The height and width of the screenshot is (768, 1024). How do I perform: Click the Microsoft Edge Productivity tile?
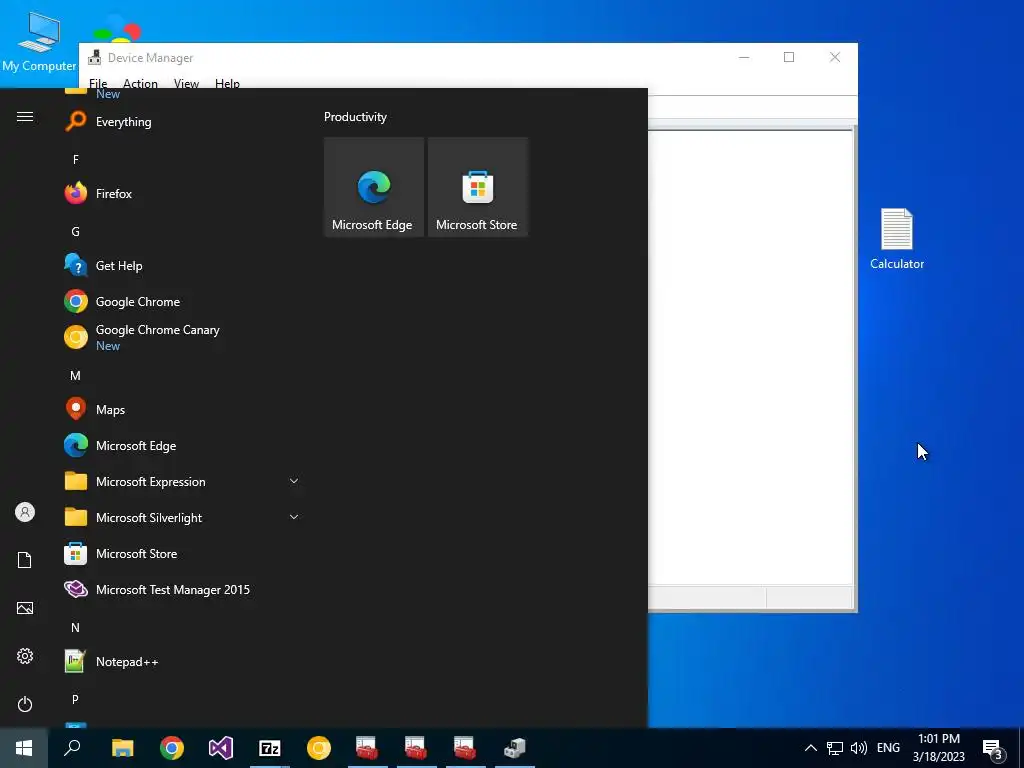tap(374, 187)
